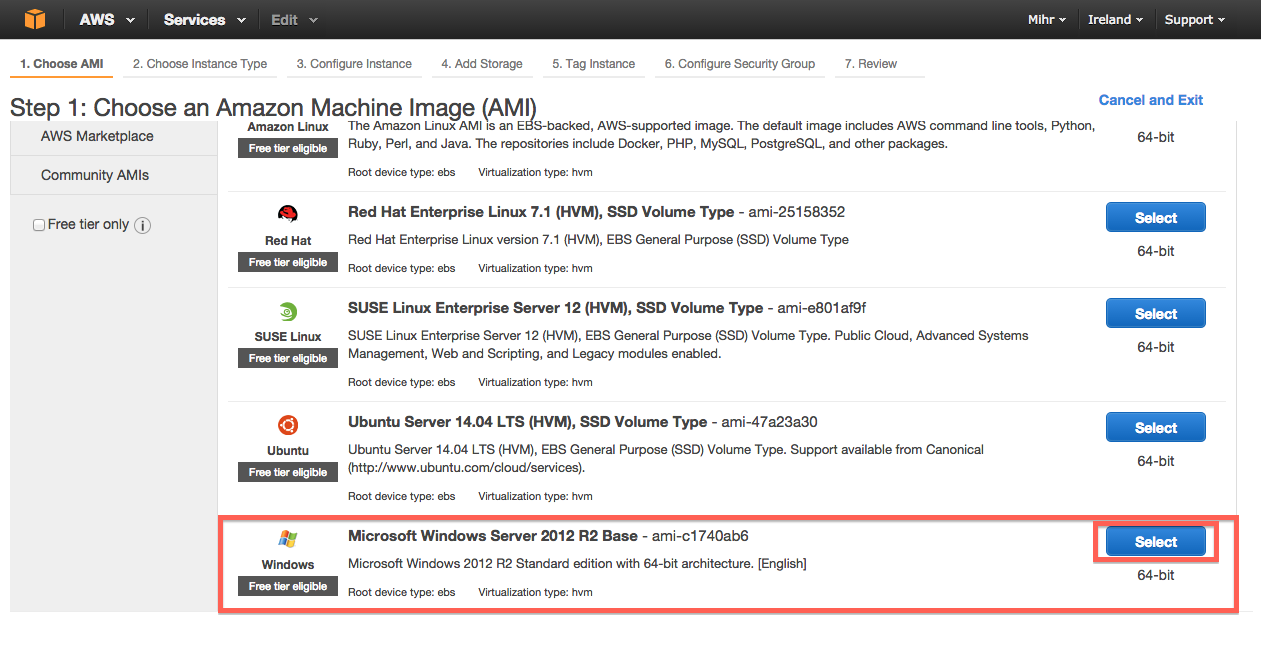Switch to 2. Choose Instance Type tab
The width and height of the screenshot is (1261, 671).
tap(200, 64)
